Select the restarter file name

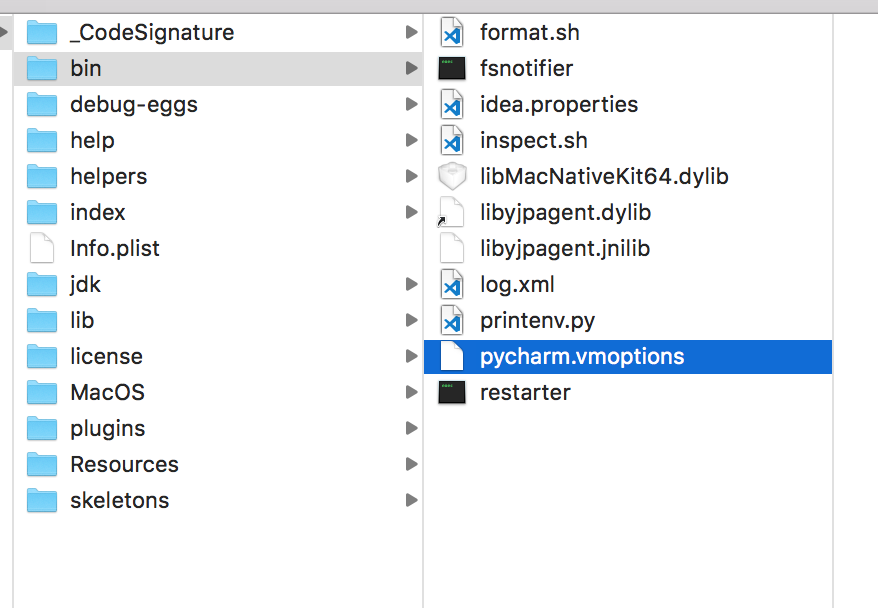point(525,392)
